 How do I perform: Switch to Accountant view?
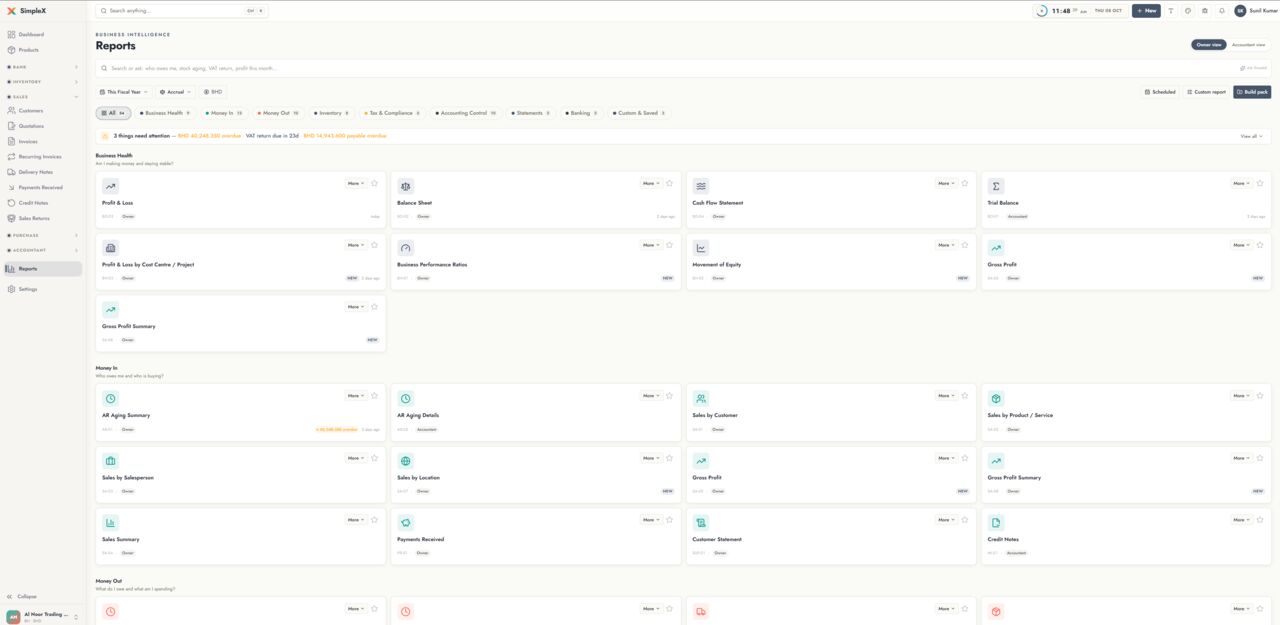(1248, 45)
